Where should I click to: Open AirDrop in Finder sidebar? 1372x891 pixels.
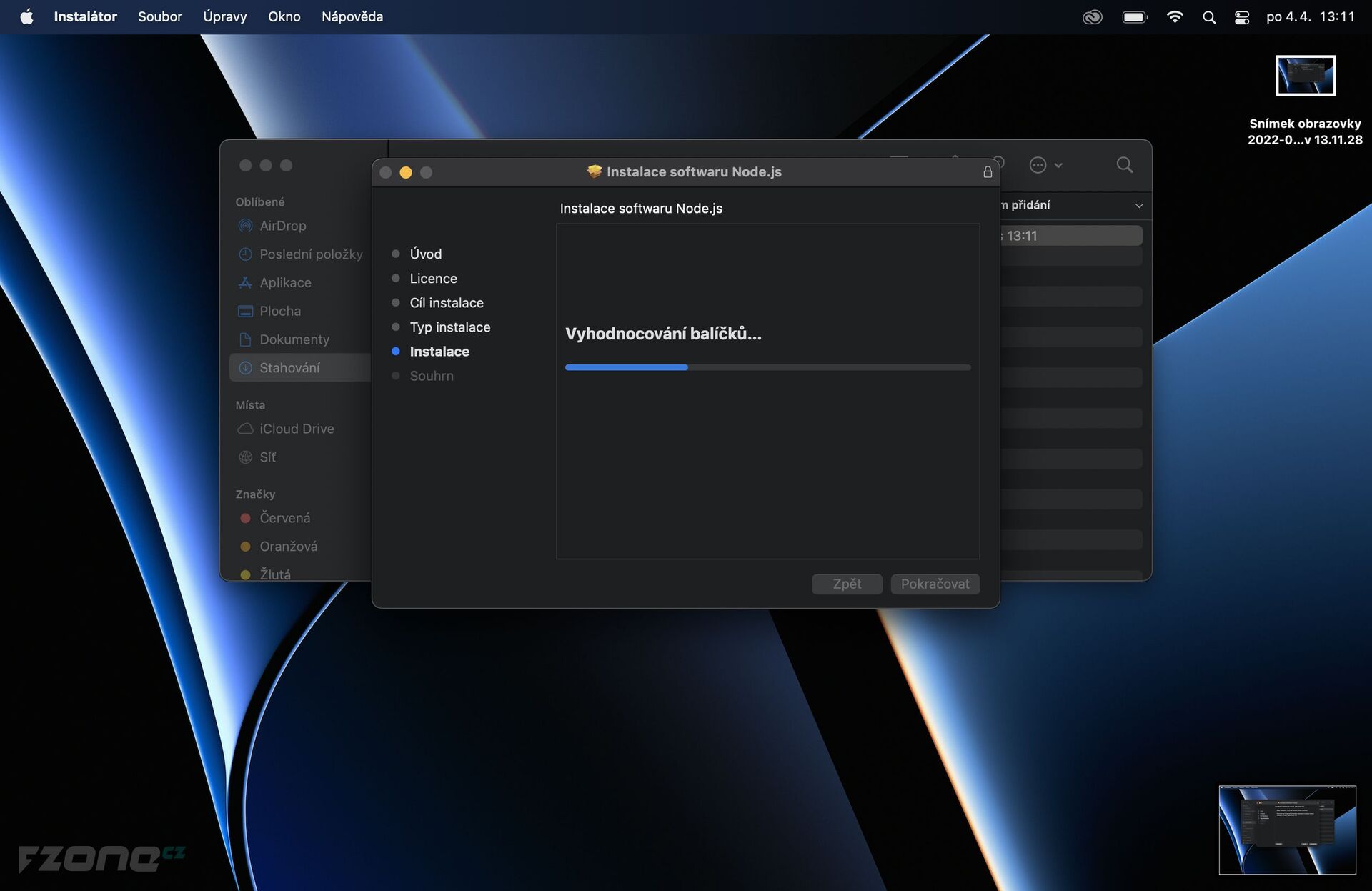coord(282,225)
